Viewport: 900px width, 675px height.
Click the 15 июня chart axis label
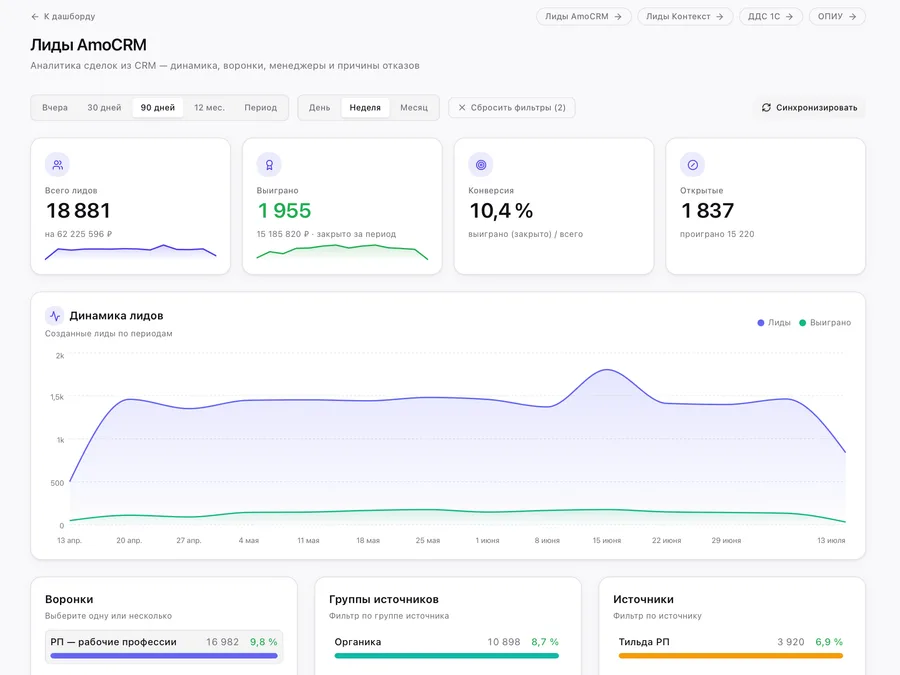[x=607, y=541]
